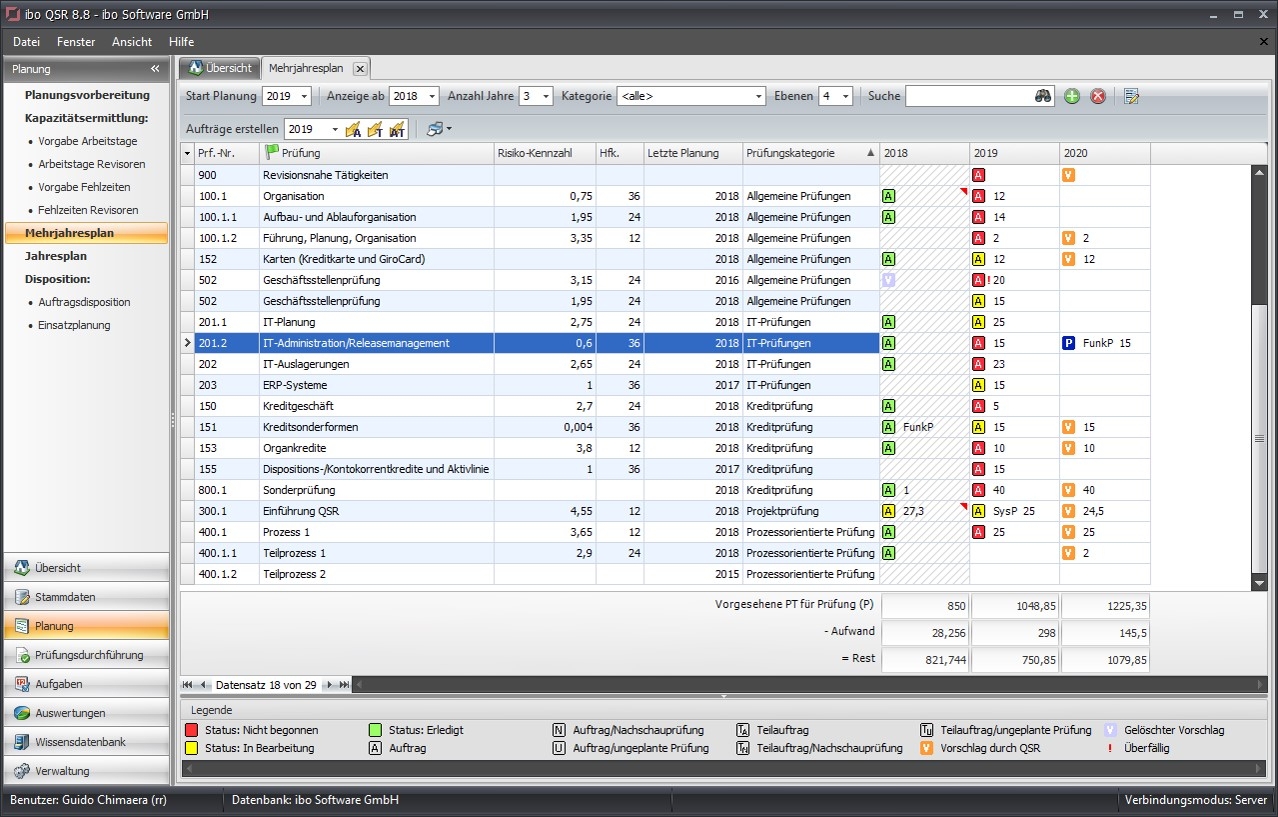Select the Jahresplan entry in the Planung panel
Viewport: 1278px width, 817px height.
pos(58,255)
